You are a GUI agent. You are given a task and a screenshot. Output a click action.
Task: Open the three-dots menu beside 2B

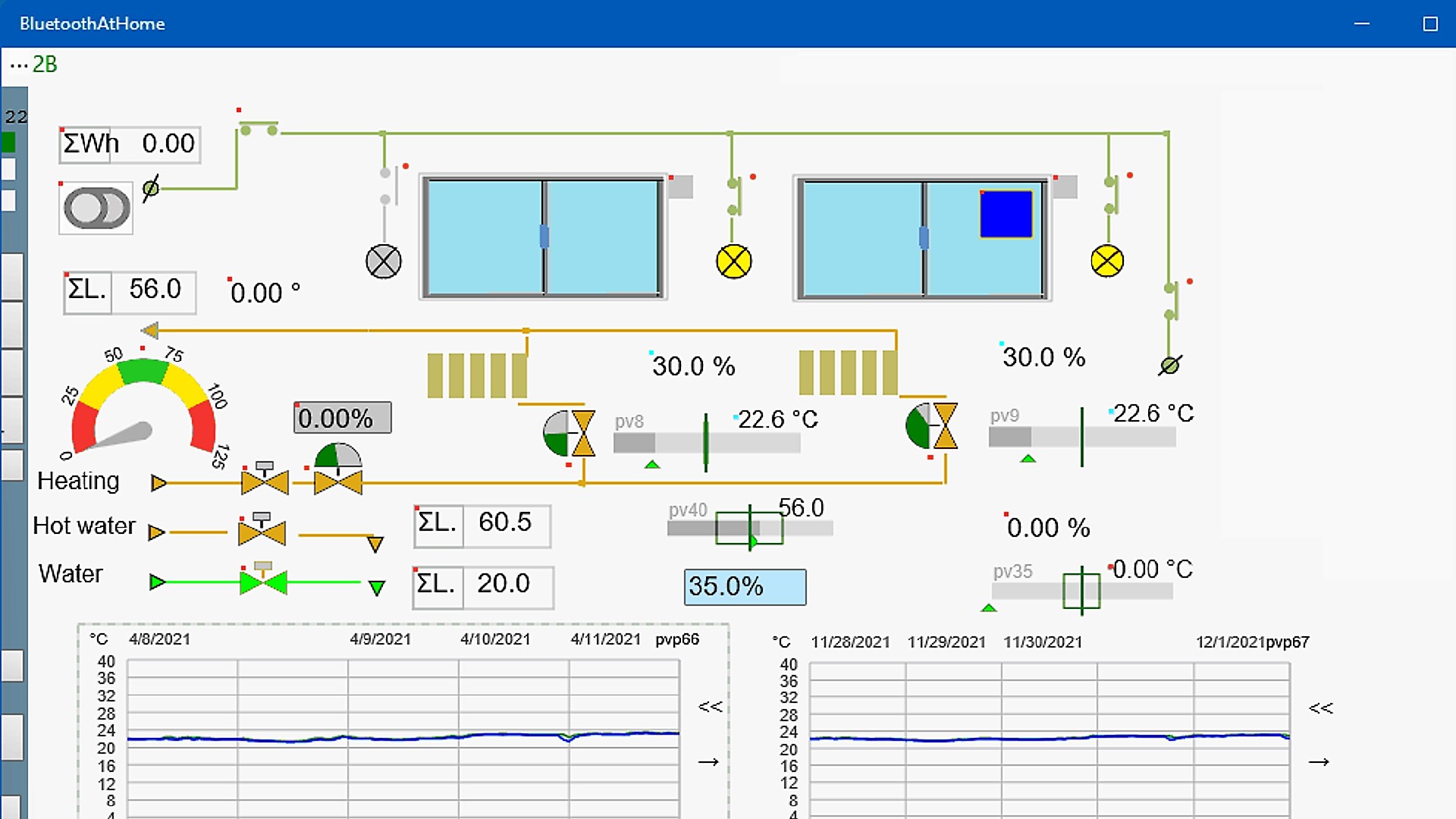coord(18,65)
